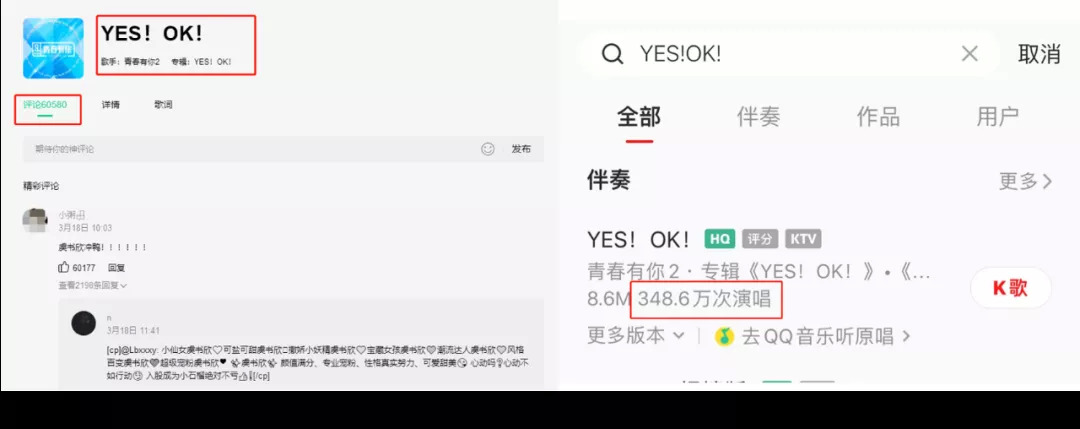Click the comment input field
Screen dimensions: 1080x429
tap(251, 149)
